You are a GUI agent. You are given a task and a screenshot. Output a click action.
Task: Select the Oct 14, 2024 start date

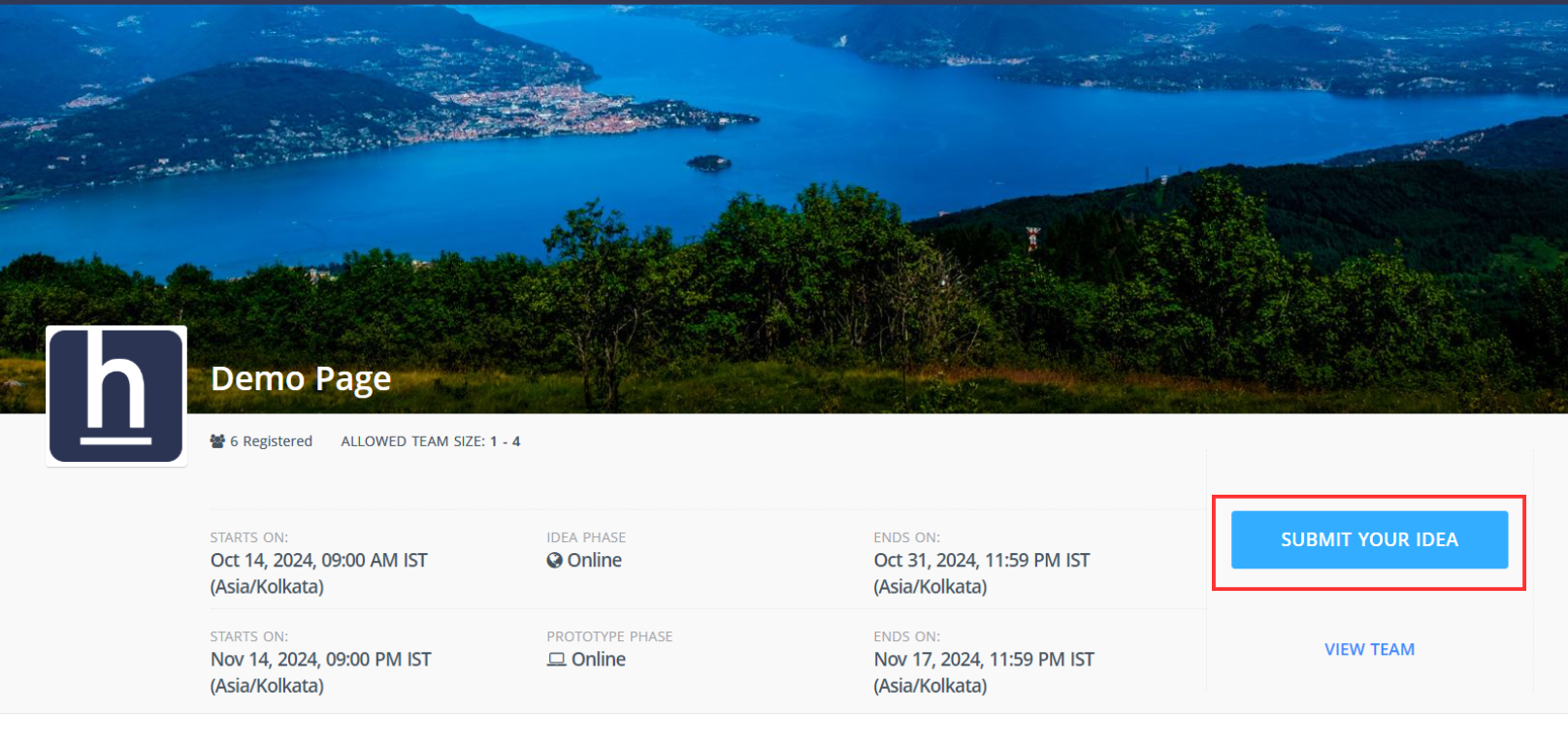(318, 561)
